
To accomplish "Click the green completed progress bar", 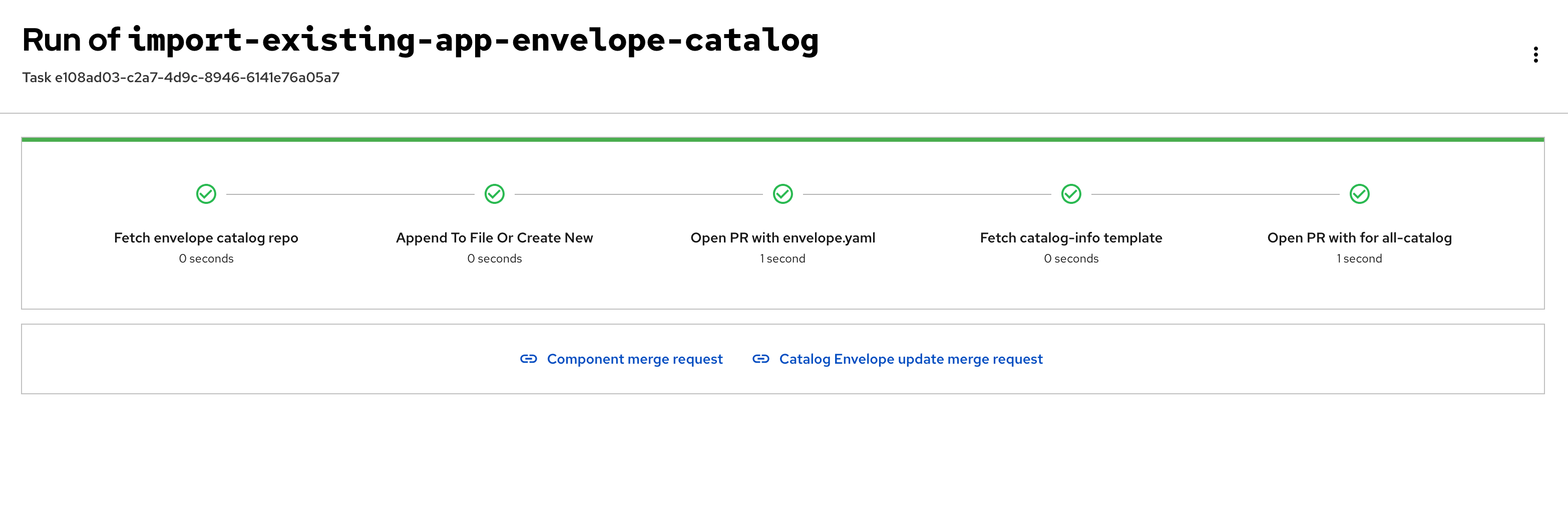I will point(783,139).
